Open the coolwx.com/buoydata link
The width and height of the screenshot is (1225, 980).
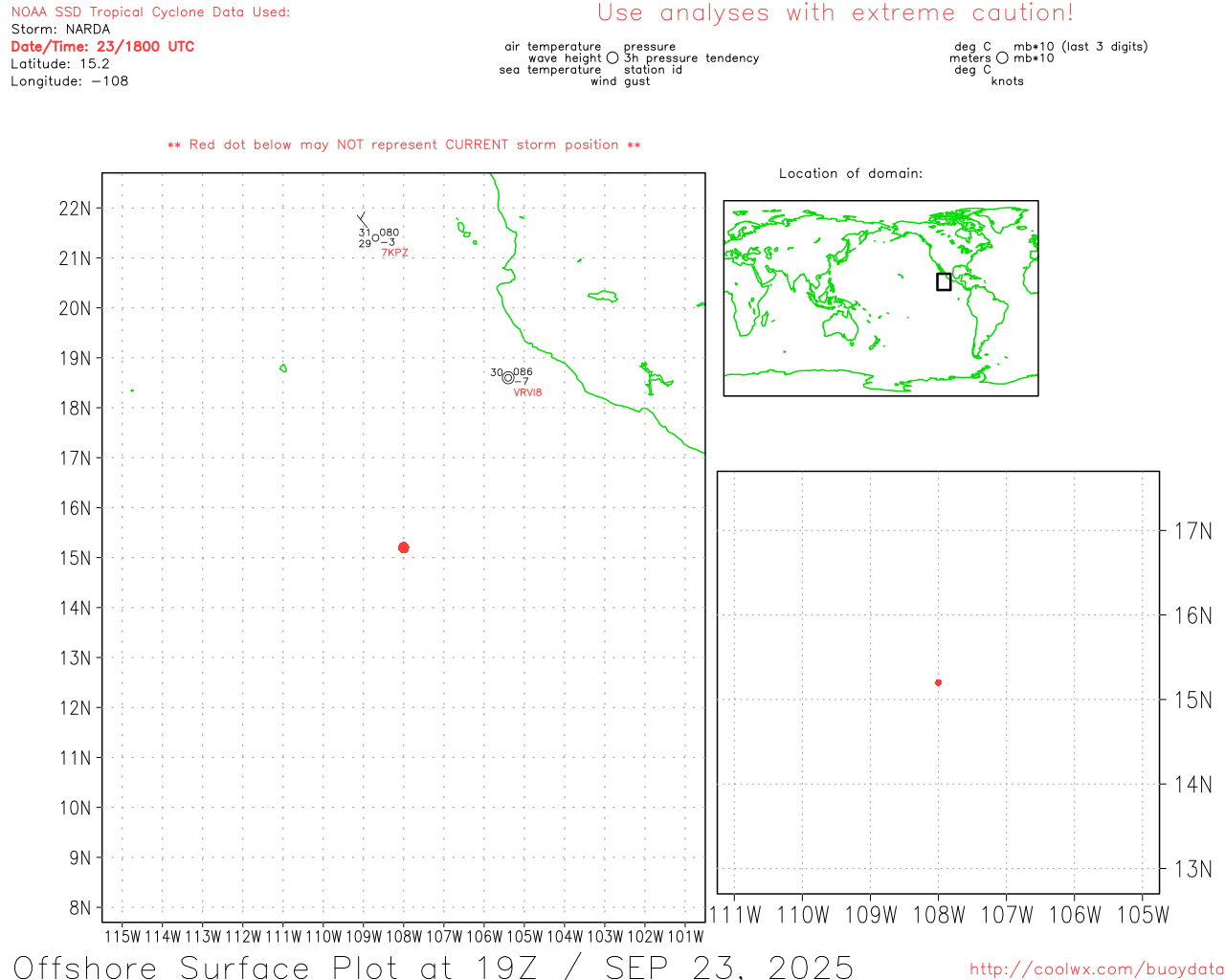(x=1096, y=969)
